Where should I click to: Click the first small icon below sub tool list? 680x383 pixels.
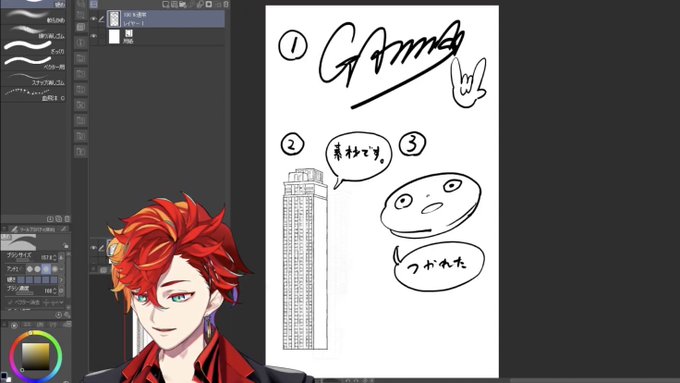coord(50,219)
